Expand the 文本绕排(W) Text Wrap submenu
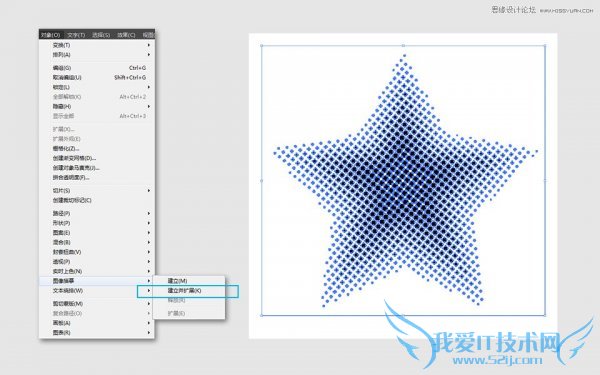Image resolution: width=600 pixels, height=375 pixels. coord(97,291)
